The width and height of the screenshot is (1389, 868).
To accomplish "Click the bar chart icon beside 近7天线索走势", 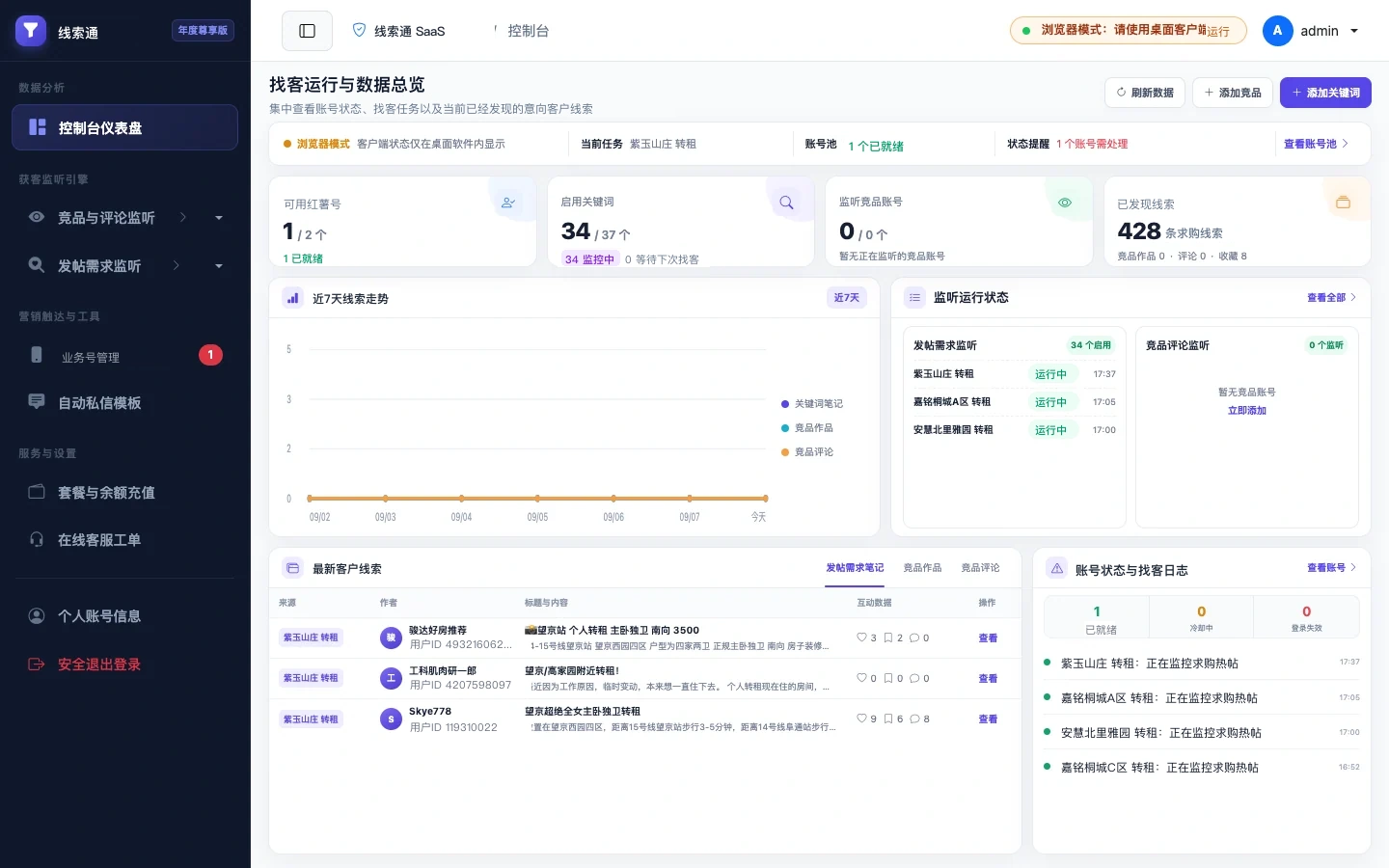I will point(292,298).
